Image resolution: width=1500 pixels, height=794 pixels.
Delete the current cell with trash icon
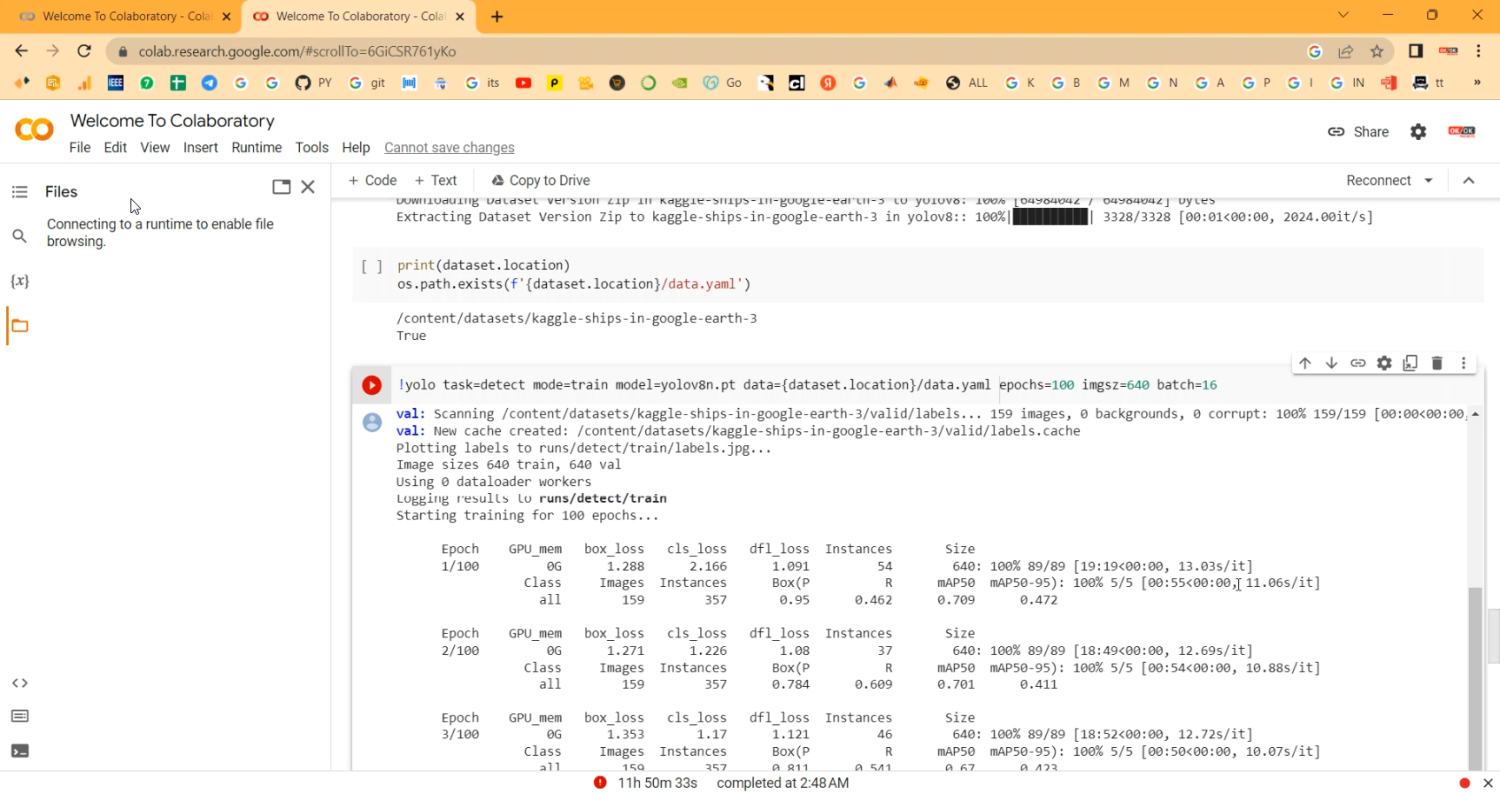[1437, 363]
